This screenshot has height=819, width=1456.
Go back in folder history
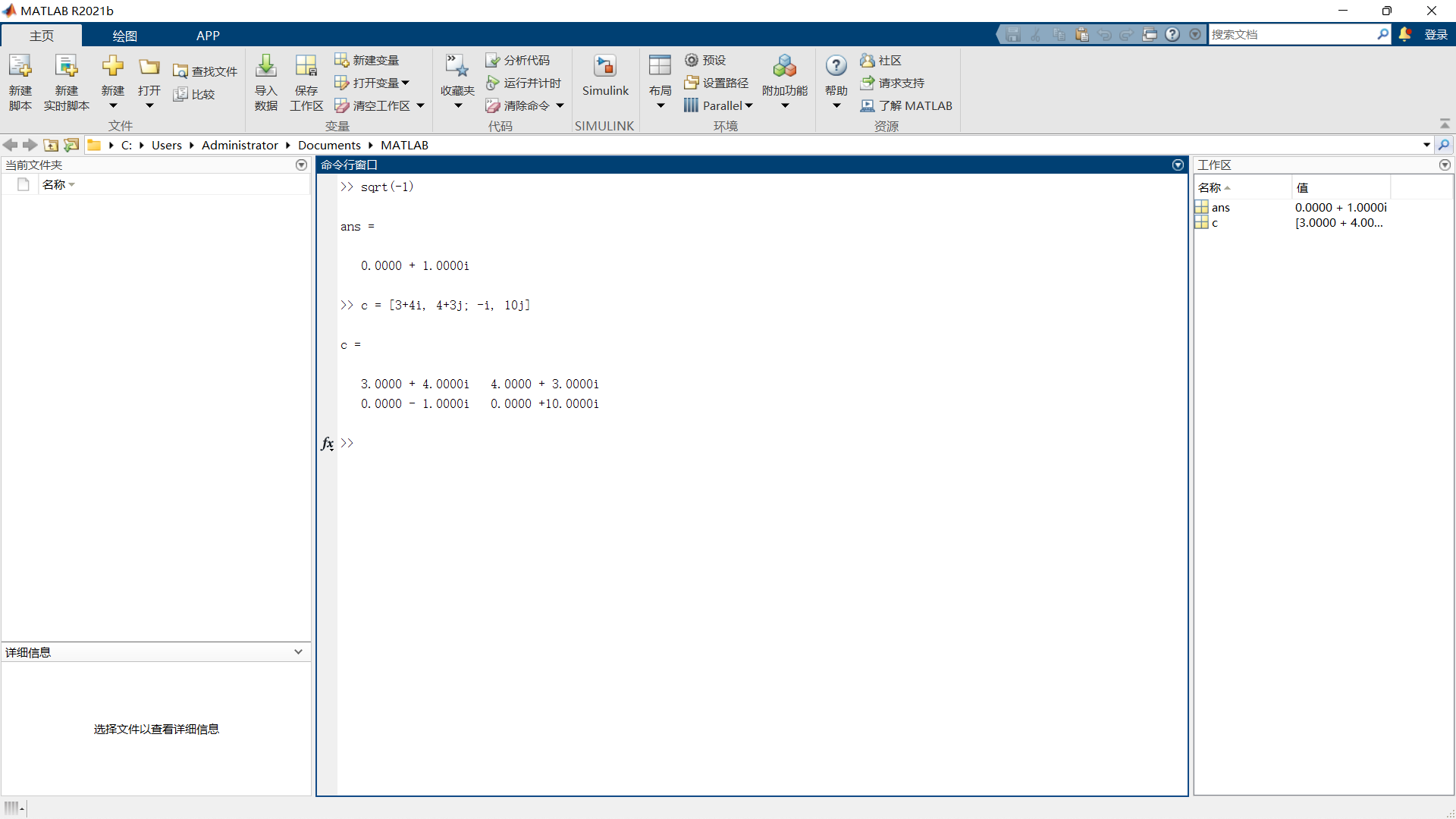11,145
